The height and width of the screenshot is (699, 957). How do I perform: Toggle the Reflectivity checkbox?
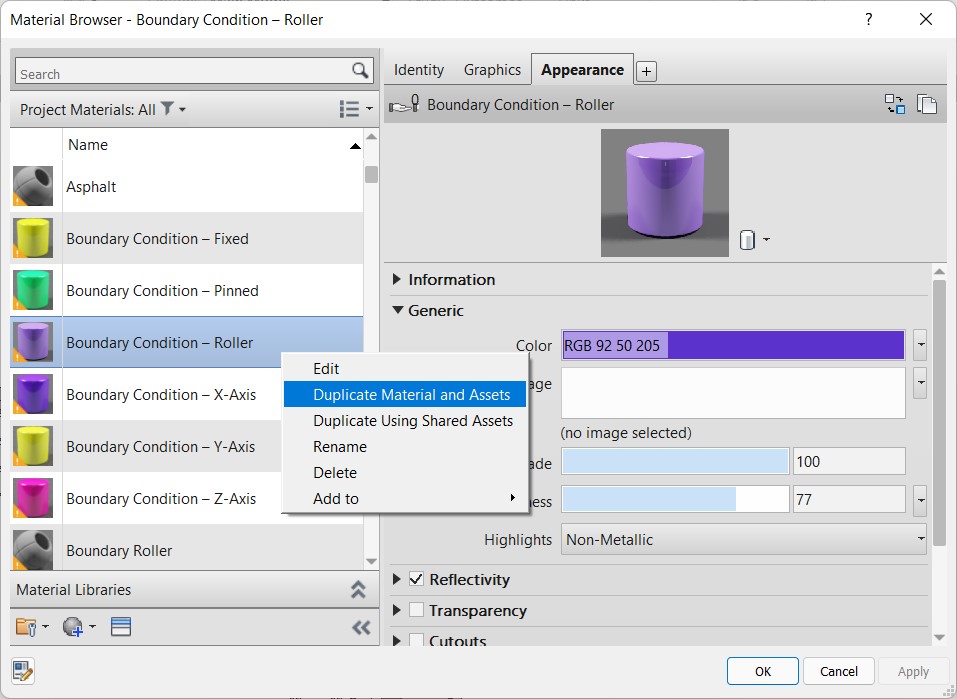click(416, 579)
